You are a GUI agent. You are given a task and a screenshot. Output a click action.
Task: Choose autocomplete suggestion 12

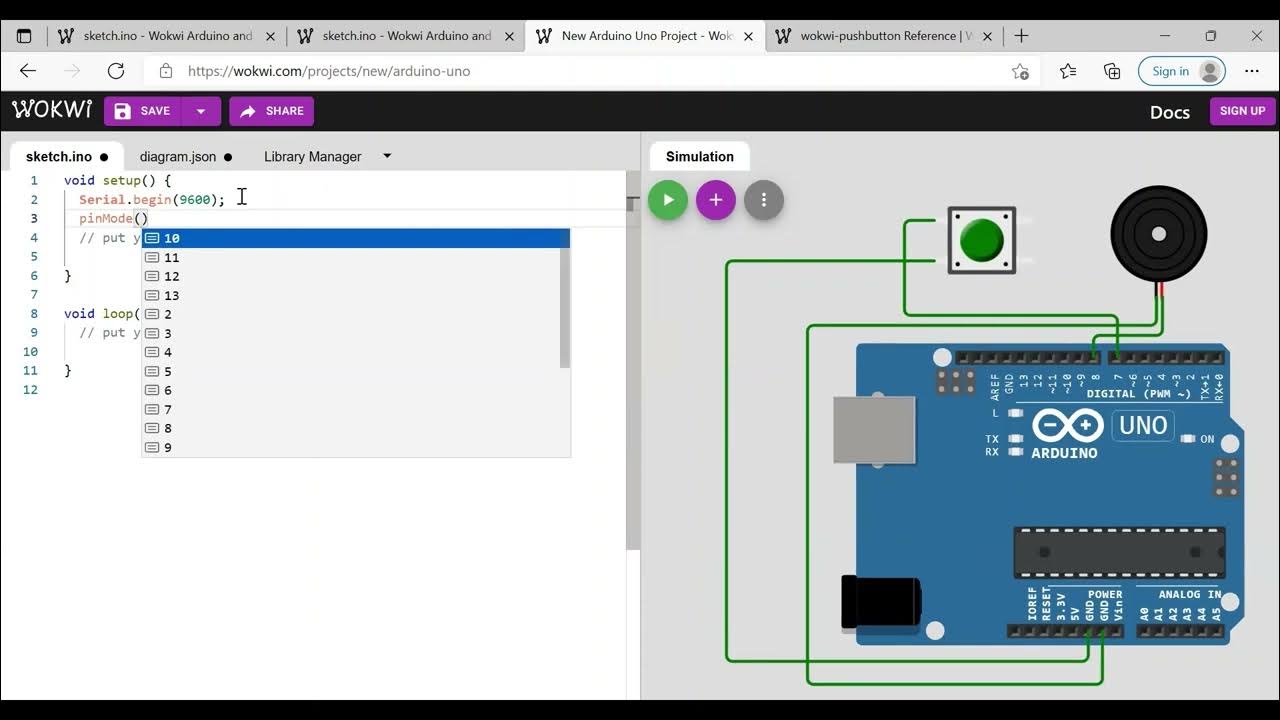[x=356, y=276]
